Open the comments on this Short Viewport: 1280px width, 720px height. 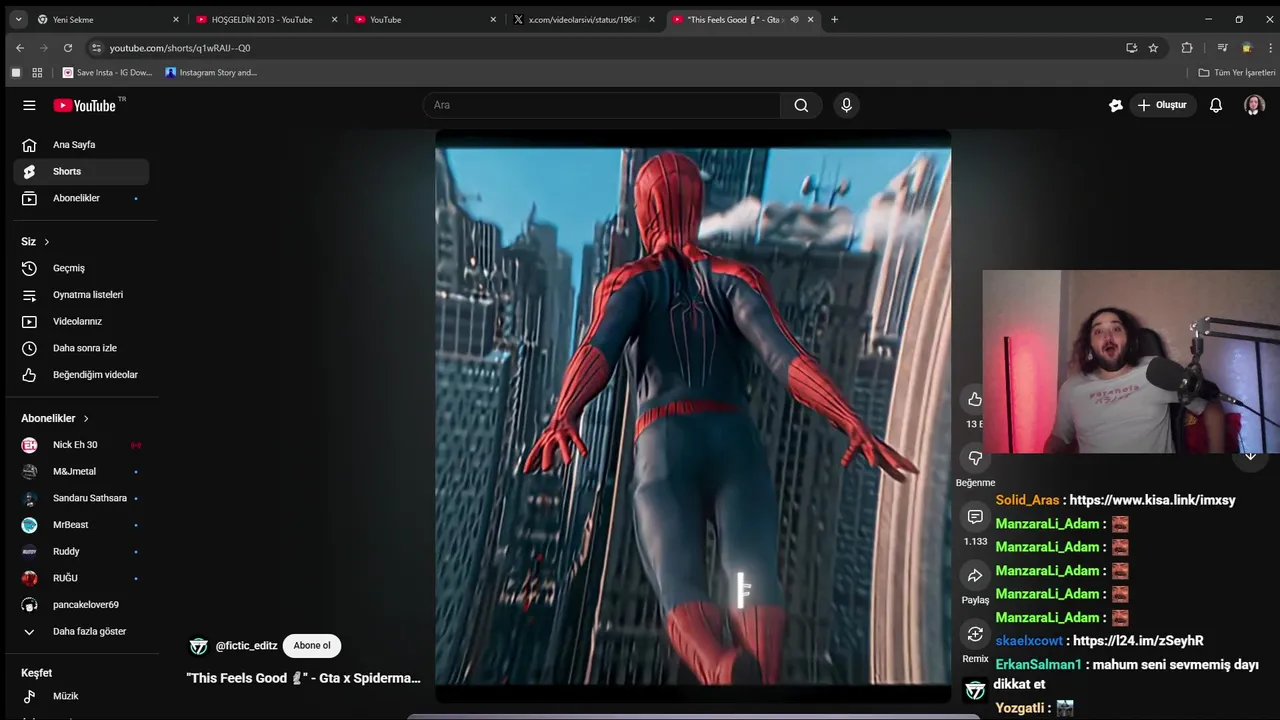975,517
